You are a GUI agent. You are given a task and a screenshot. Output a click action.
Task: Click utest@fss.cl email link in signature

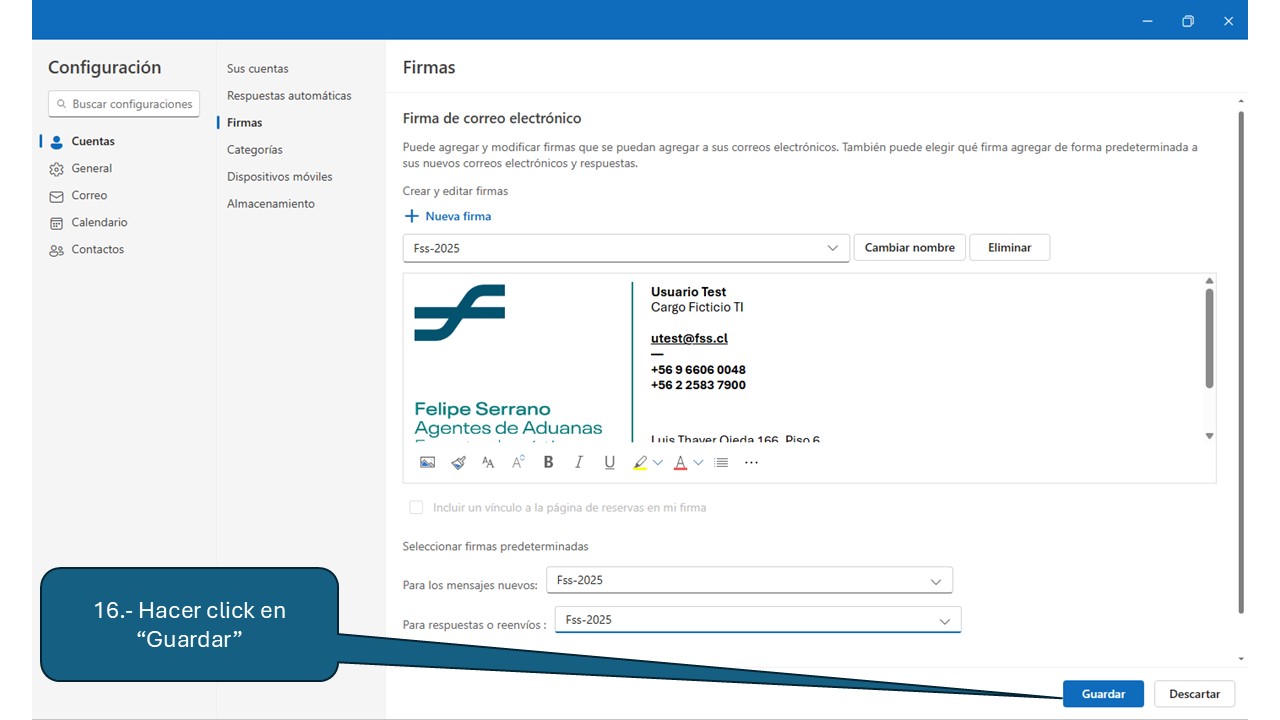click(x=689, y=338)
